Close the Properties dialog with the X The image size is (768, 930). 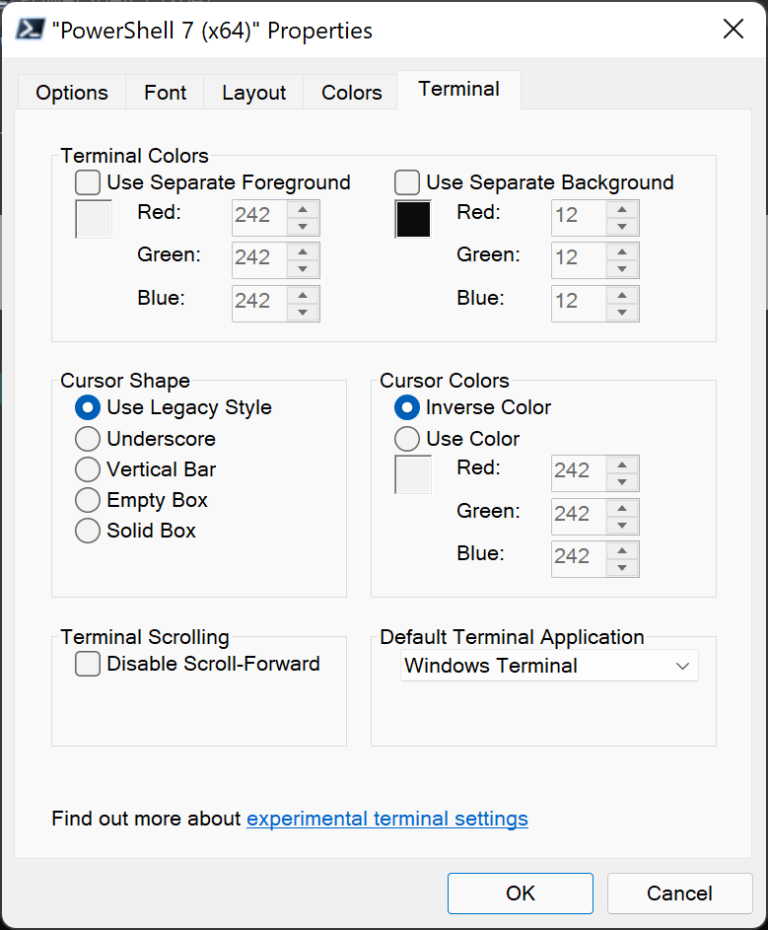point(733,29)
